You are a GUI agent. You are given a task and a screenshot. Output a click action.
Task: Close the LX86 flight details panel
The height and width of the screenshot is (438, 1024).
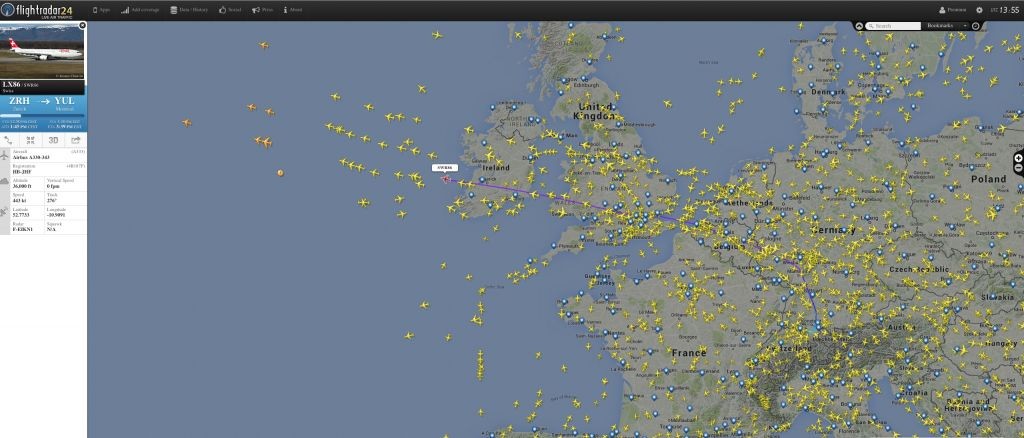[x=82, y=25]
